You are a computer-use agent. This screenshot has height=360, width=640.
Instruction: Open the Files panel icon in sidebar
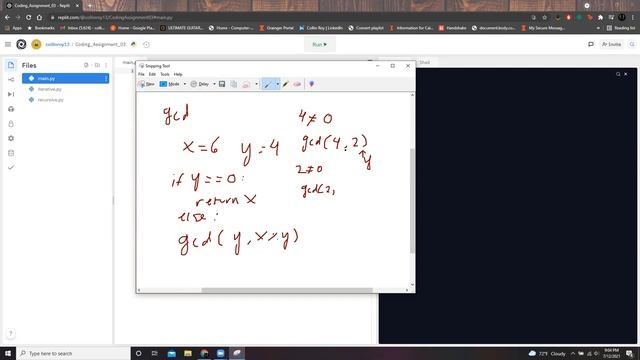tap(11, 65)
